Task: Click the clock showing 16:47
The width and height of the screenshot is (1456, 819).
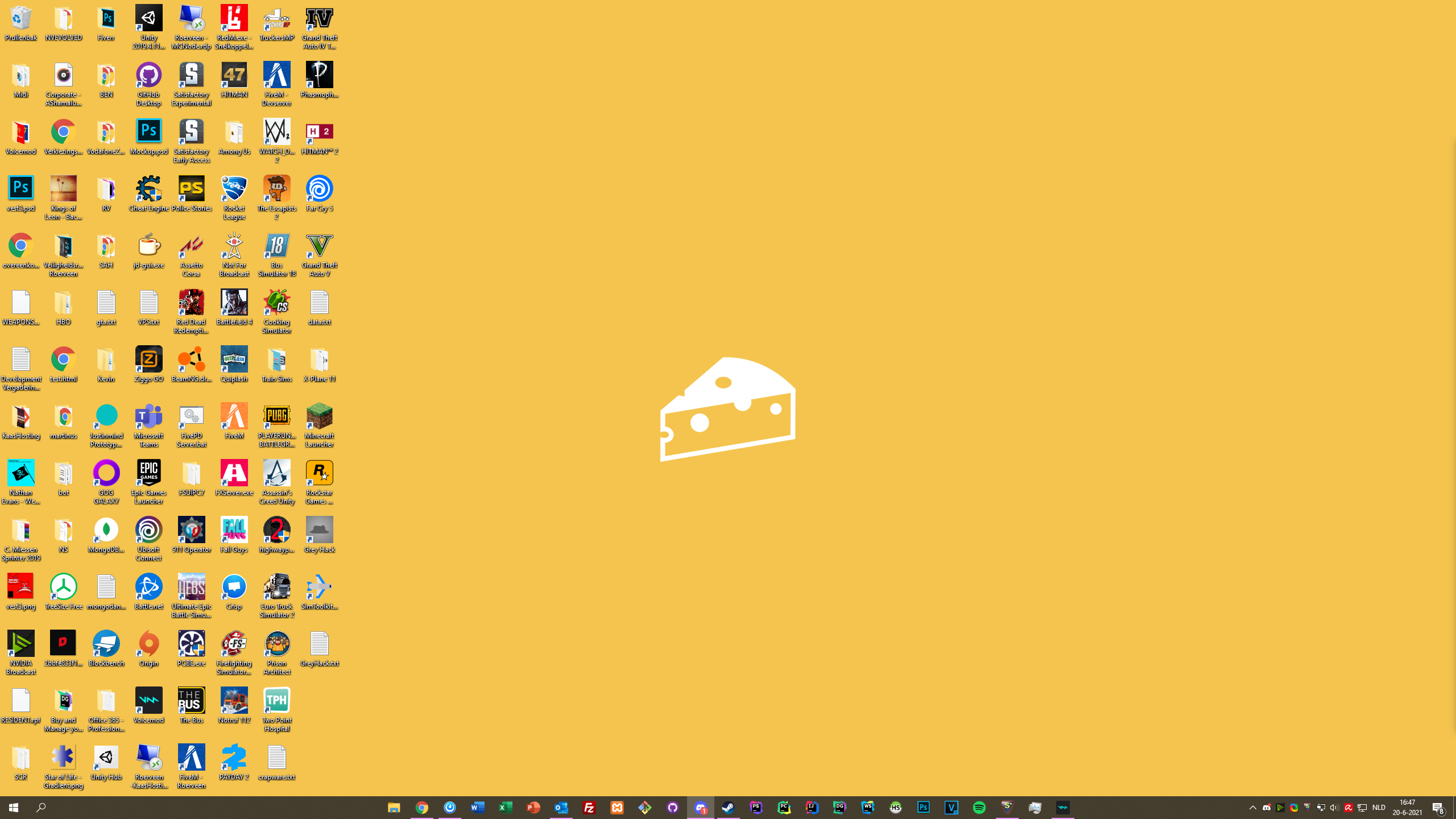Action: click(x=1407, y=808)
